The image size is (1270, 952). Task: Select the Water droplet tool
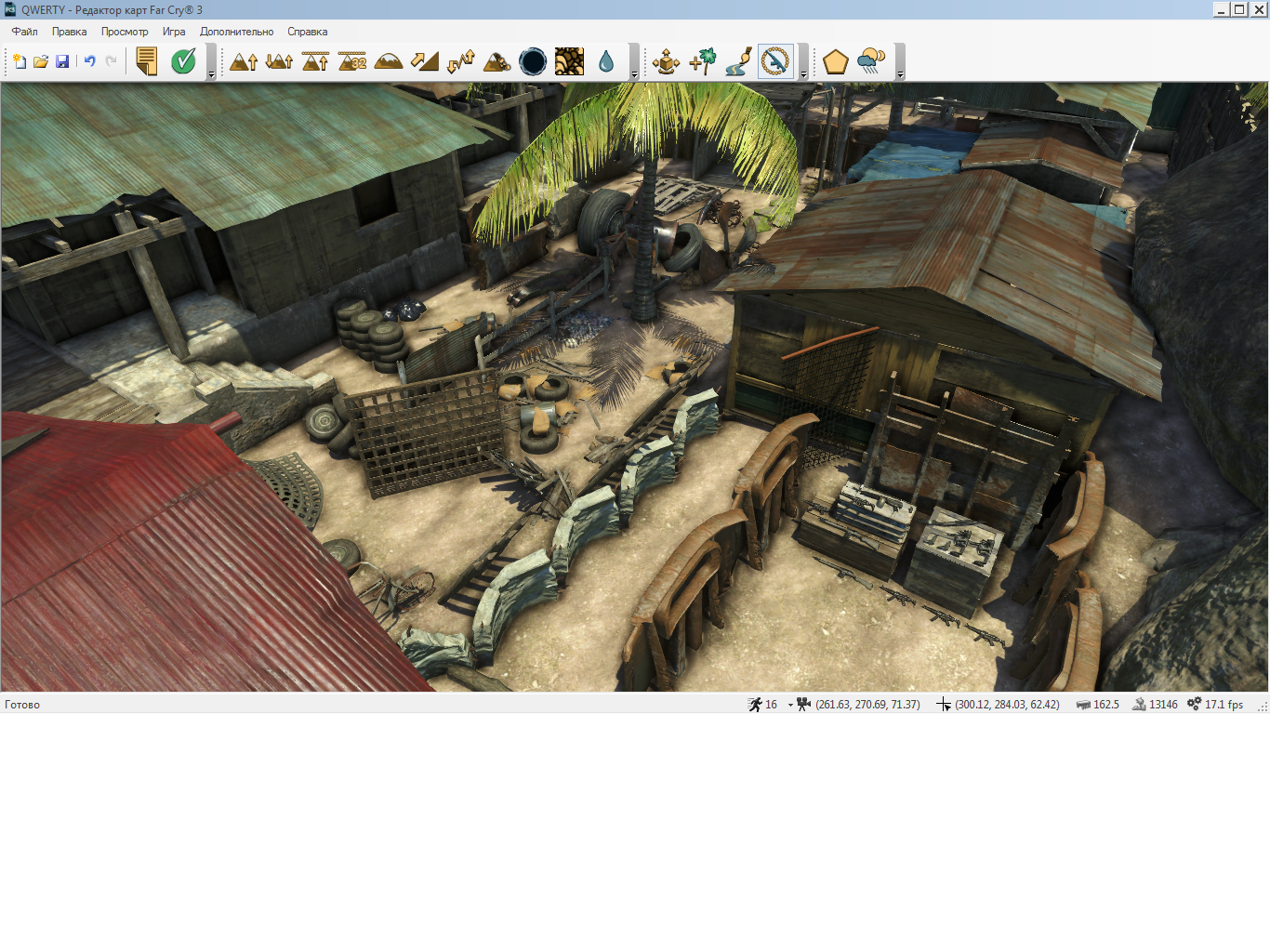pos(606,61)
